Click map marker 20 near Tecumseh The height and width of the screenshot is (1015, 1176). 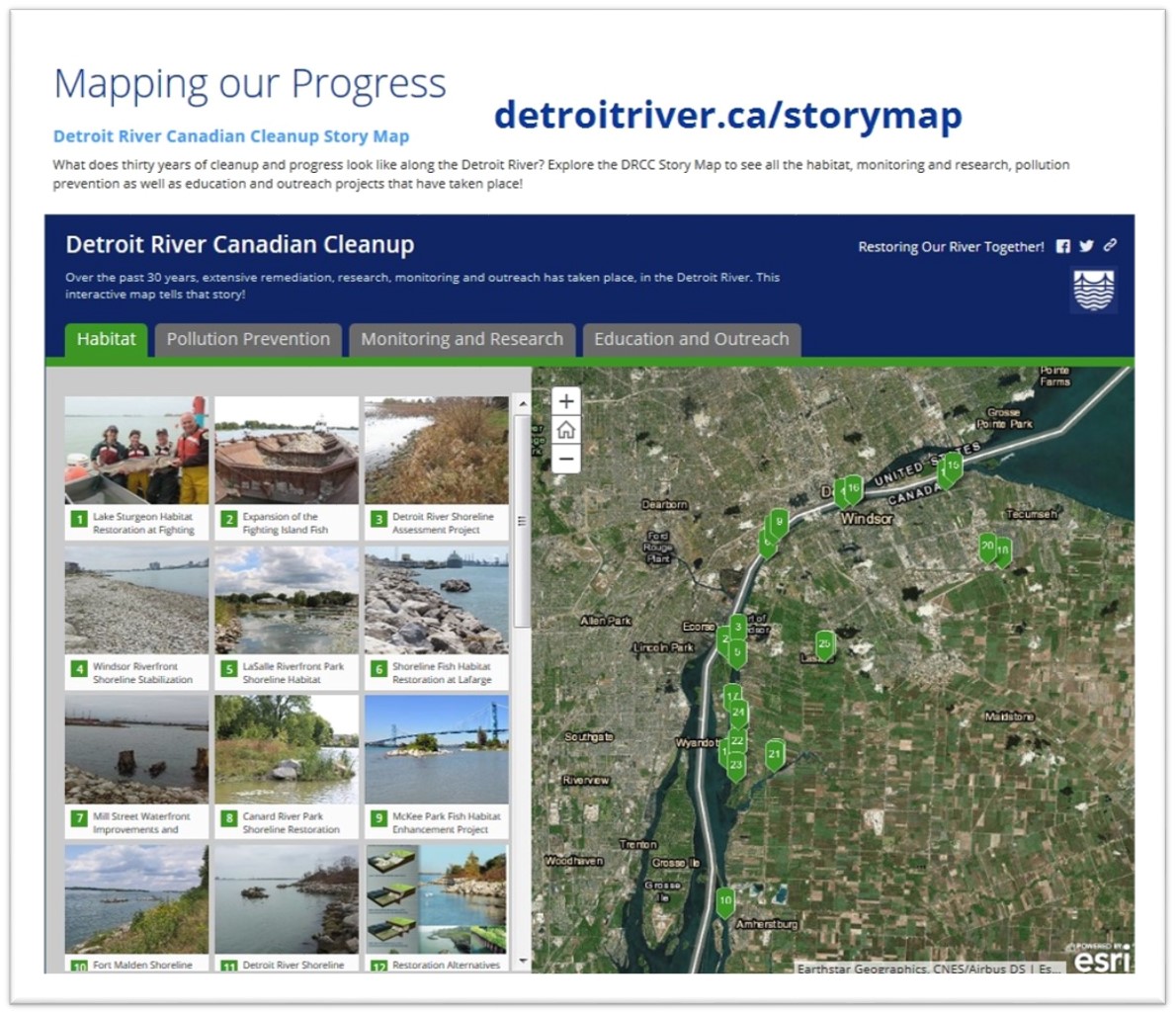(x=986, y=547)
